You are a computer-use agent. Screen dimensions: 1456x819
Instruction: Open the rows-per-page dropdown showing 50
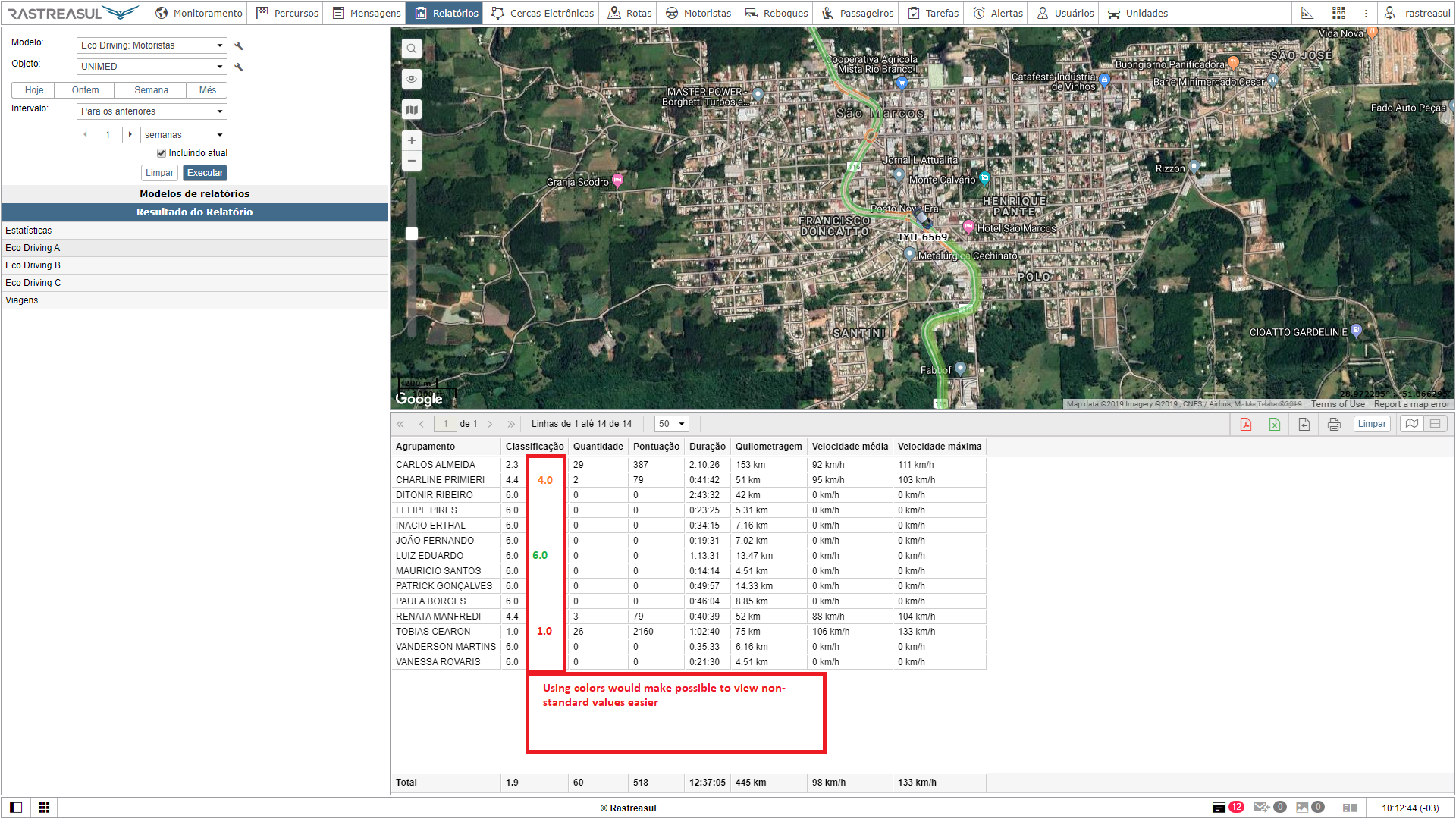pyautogui.click(x=671, y=424)
